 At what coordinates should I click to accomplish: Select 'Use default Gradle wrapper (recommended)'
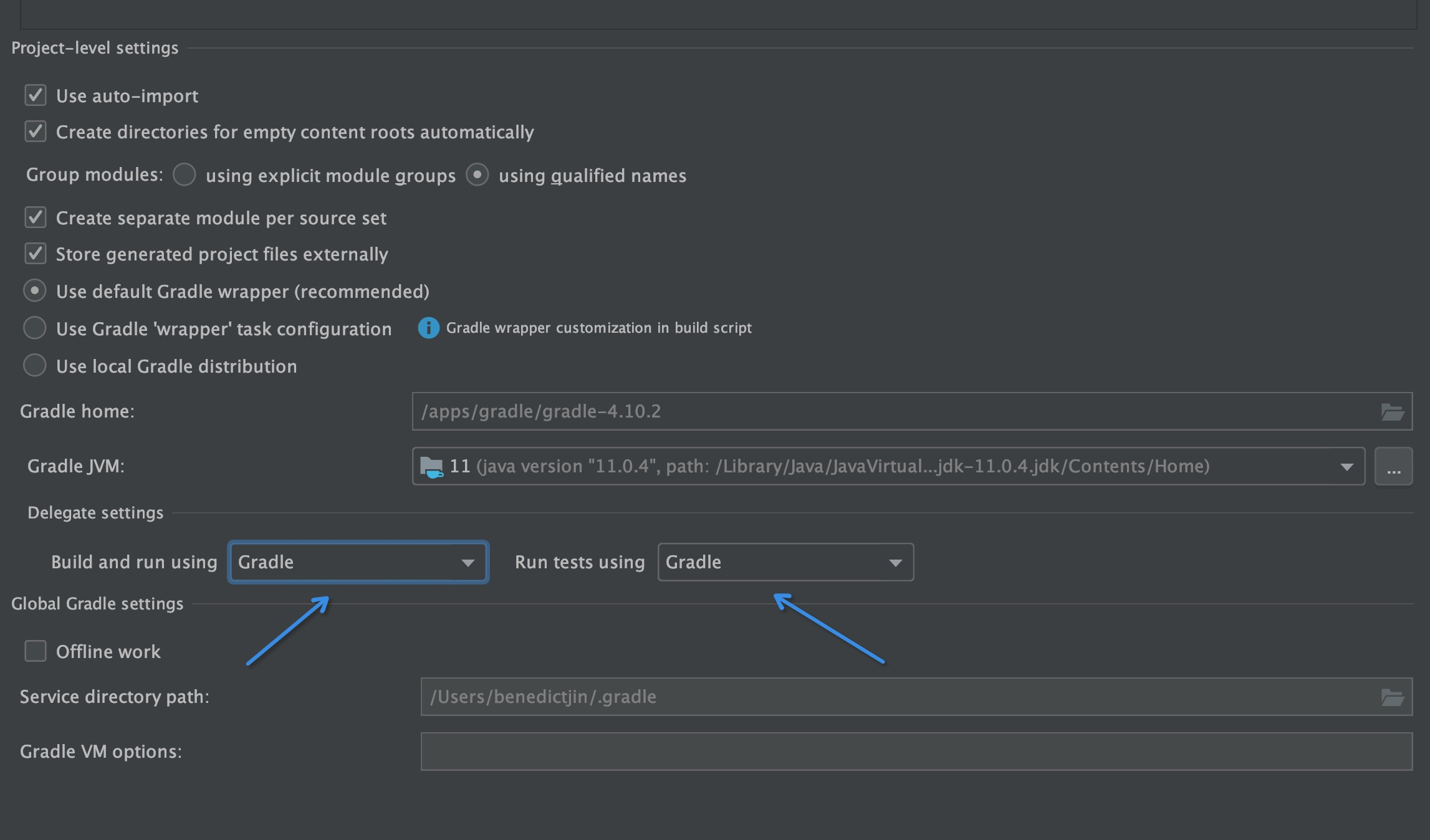pos(34,290)
